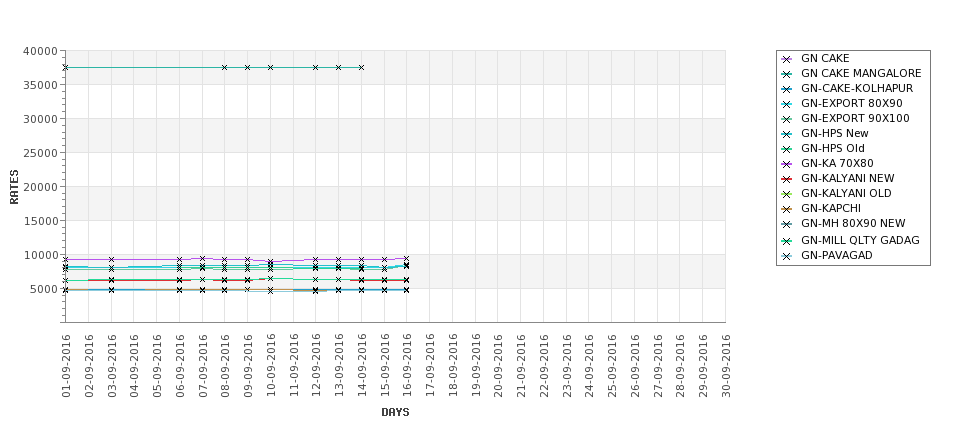
Task: Select the GN-HPS New legend label
Action: (834, 134)
